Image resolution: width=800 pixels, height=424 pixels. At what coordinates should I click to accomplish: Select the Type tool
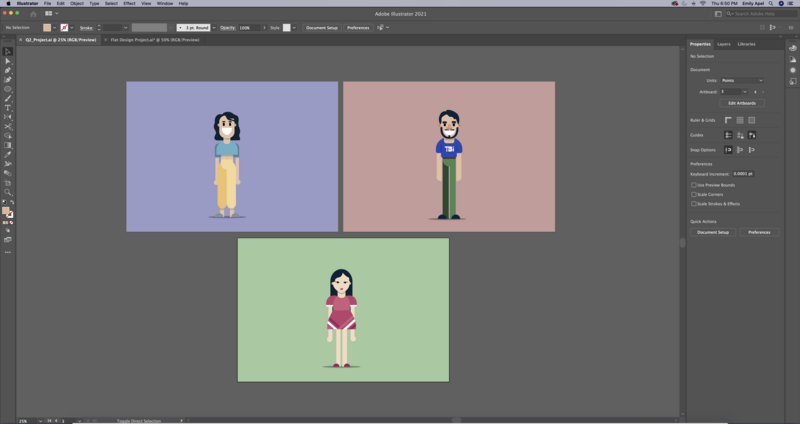pos(7,108)
